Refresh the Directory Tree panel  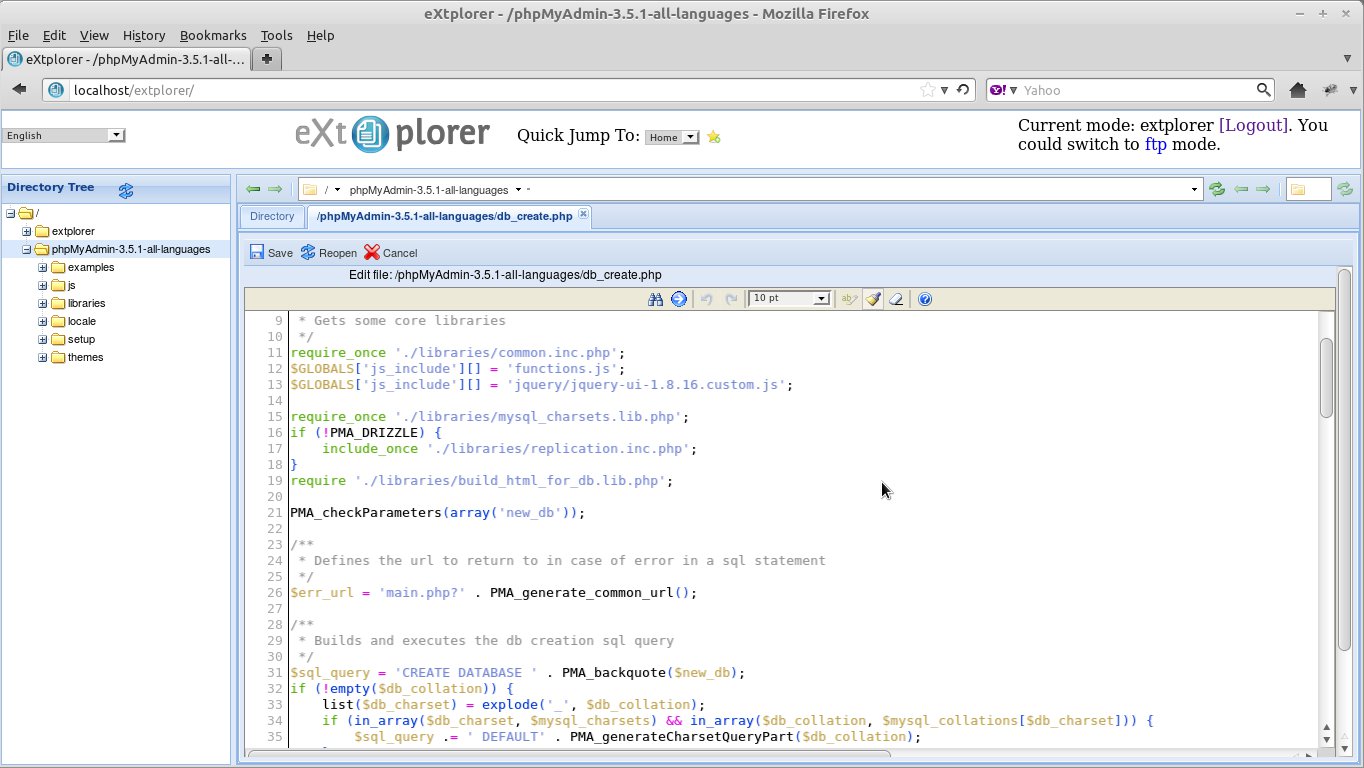click(126, 190)
